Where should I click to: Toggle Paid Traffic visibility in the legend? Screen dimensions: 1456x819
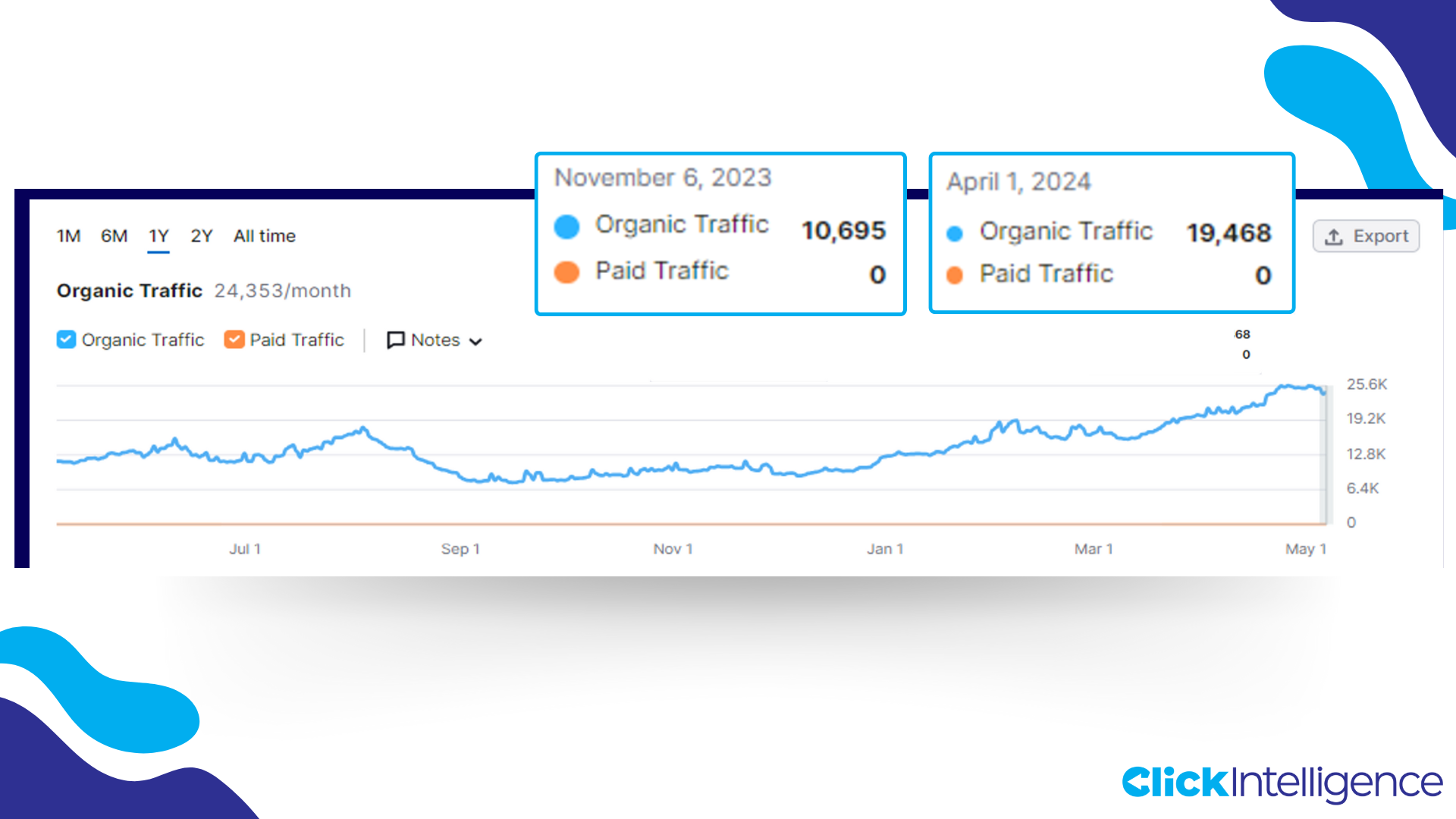tap(234, 340)
